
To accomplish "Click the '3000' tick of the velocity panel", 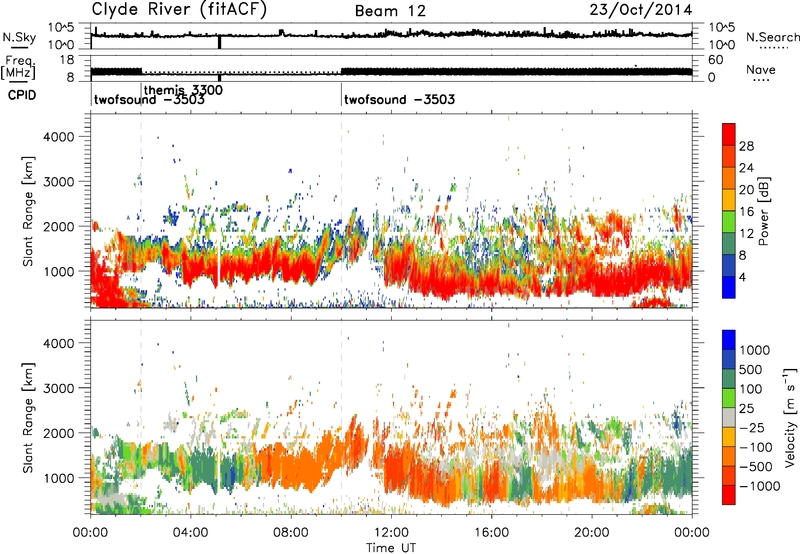I will pyautogui.click(x=58, y=388).
